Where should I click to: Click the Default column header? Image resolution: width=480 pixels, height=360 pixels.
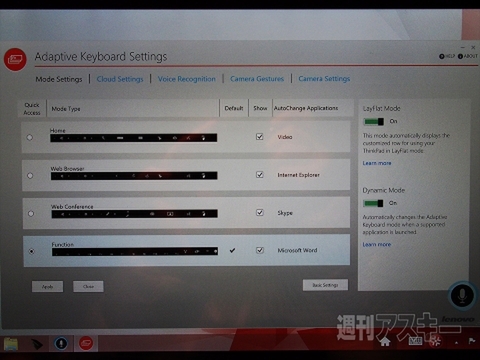click(x=234, y=108)
